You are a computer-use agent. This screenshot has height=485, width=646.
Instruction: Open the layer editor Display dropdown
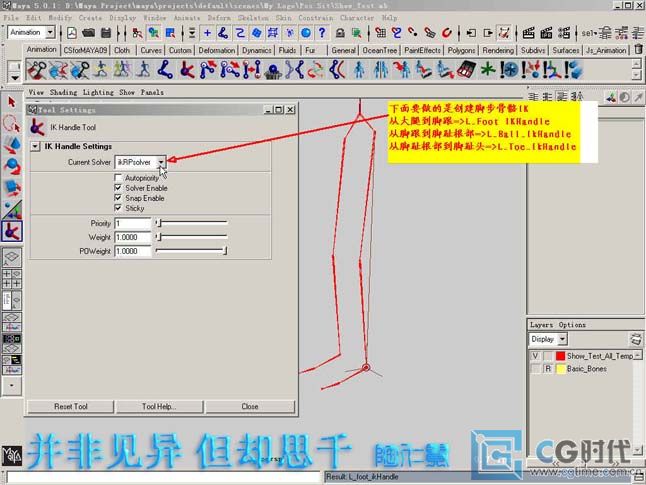[x=562, y=339]
